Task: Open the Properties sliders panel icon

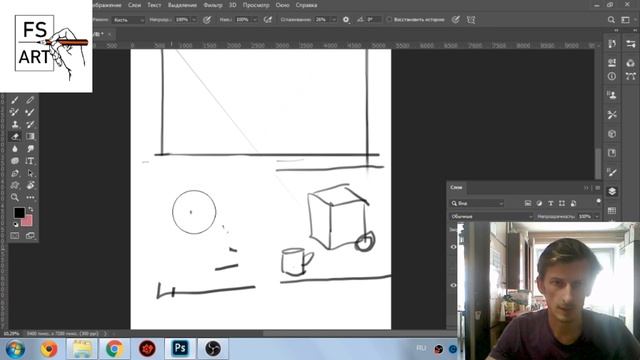Action: pyautogui.click(x=631, y=44)
